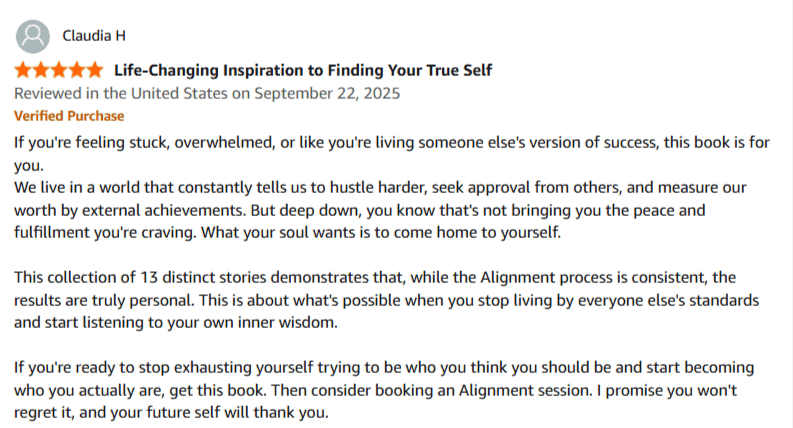Screen dimensions: 793x428
Task: Click the fifth orange rating star
Action: (94, 71)
